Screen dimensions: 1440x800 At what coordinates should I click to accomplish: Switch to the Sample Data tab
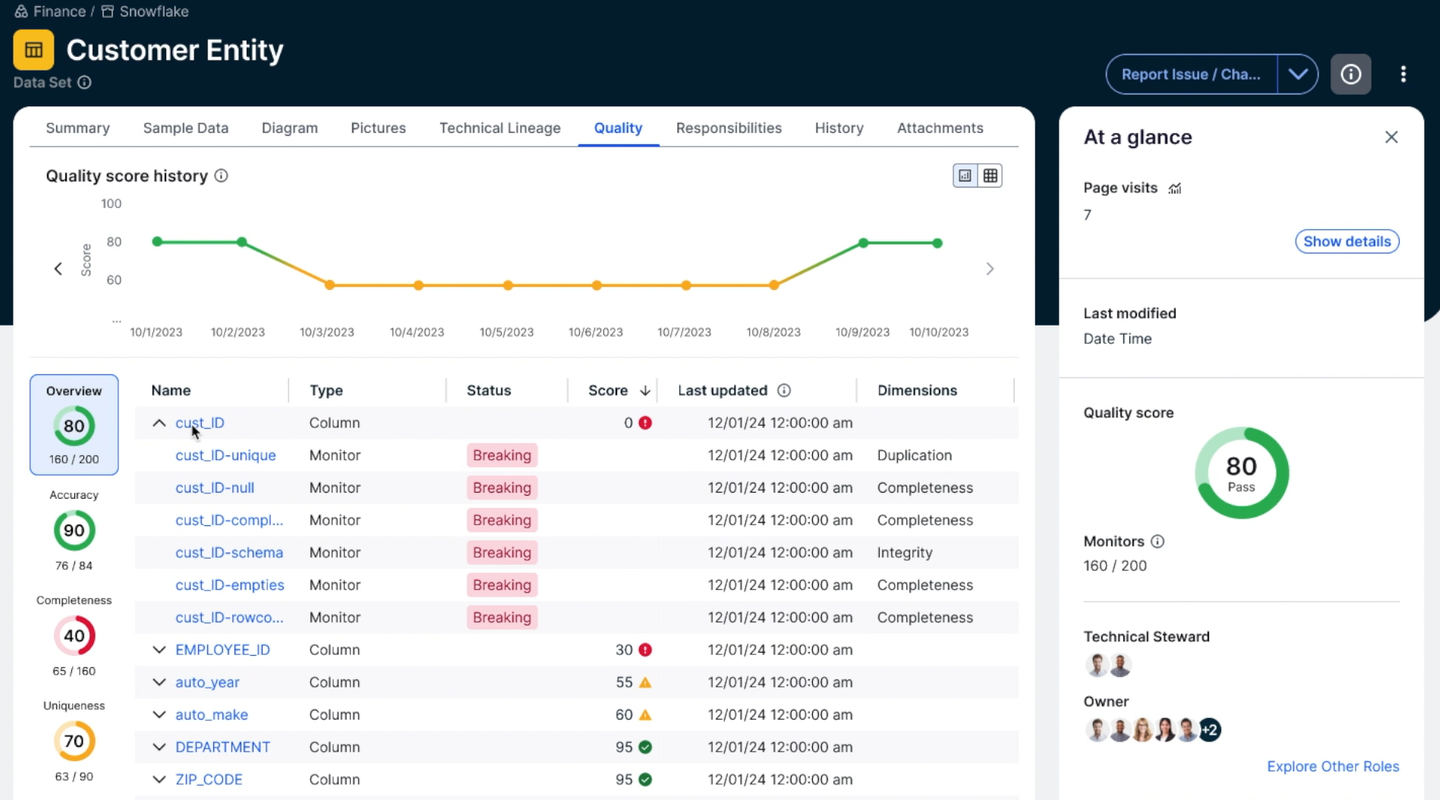click(x=185, y=128)
